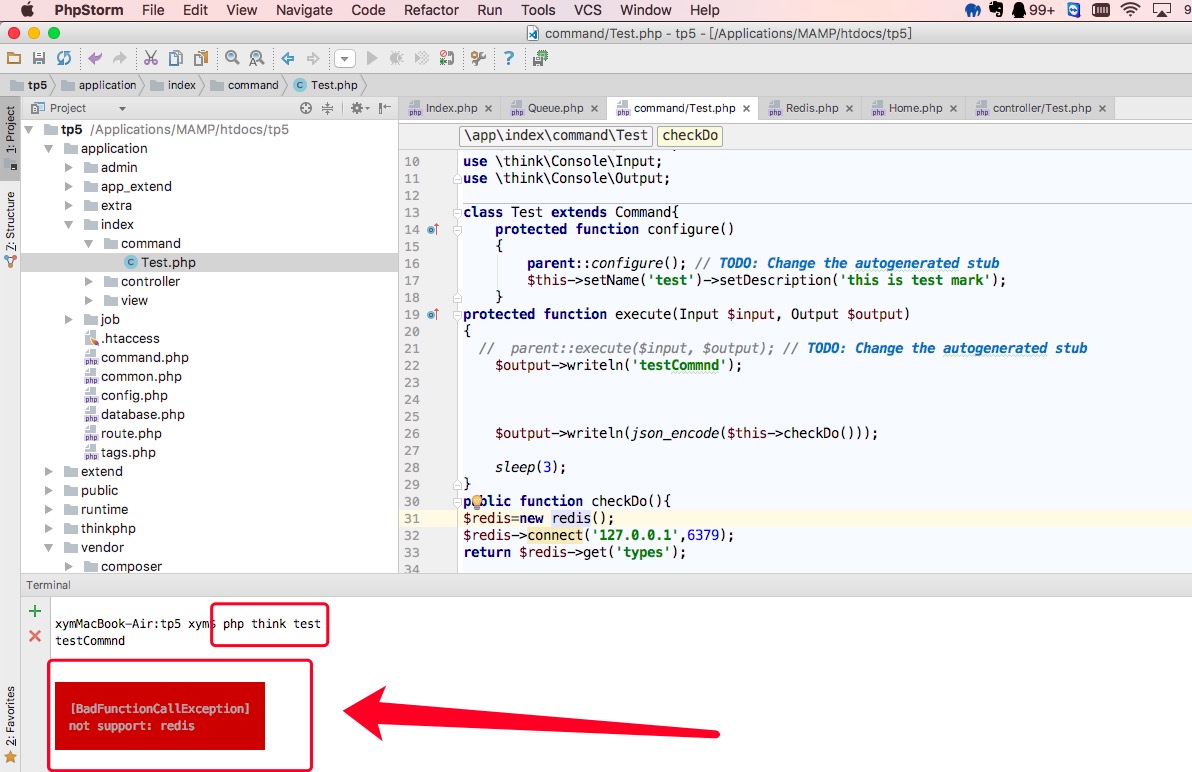Screen dimensions: 1192x772
Task: Toggle the 1: Project tool window
Action: (10, 129)
